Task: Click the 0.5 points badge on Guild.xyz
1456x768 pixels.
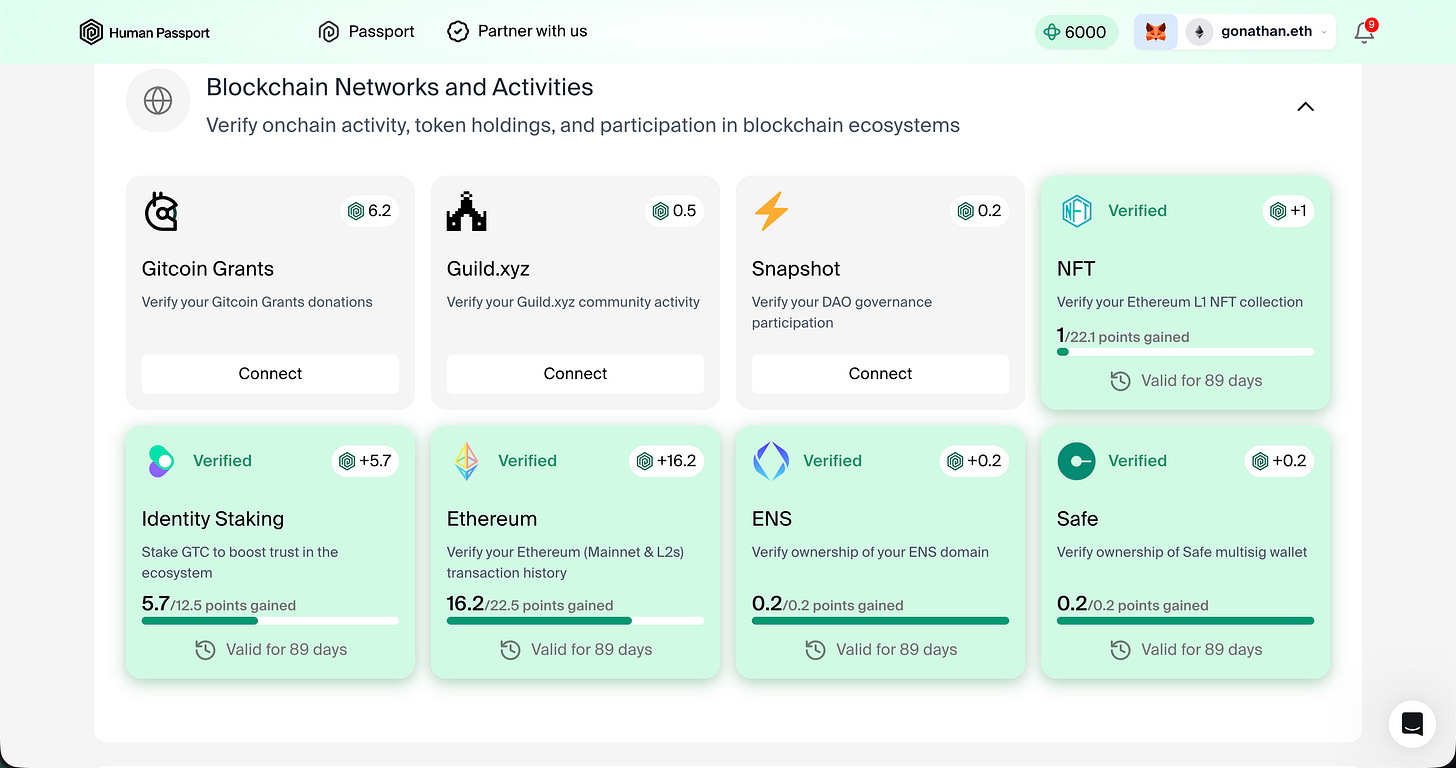Action: click(x=674, y=211)
